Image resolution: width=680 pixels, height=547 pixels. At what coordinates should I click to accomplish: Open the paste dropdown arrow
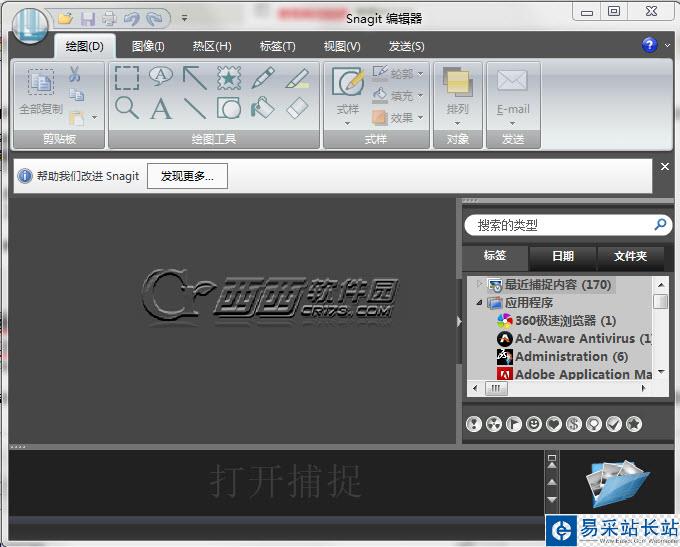click(94, 117)
